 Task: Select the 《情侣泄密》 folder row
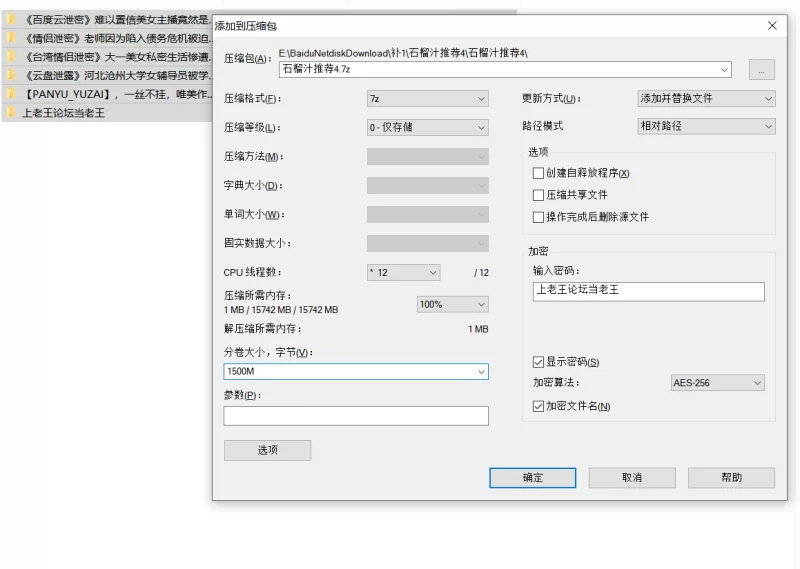(107, 38)
